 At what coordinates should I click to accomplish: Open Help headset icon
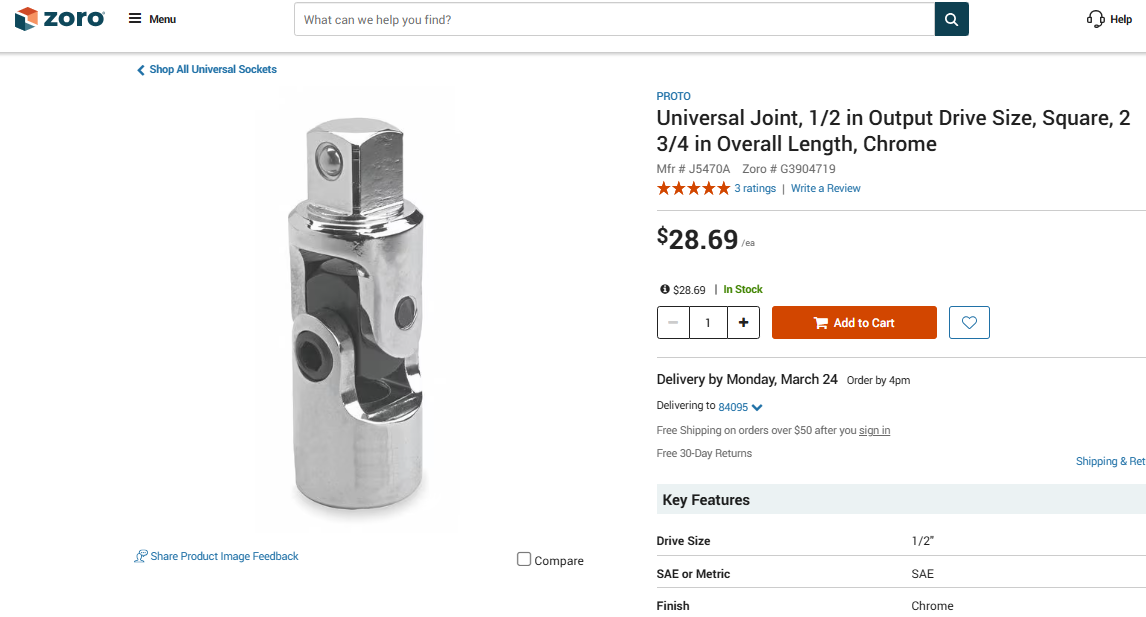pos(1096,19)
